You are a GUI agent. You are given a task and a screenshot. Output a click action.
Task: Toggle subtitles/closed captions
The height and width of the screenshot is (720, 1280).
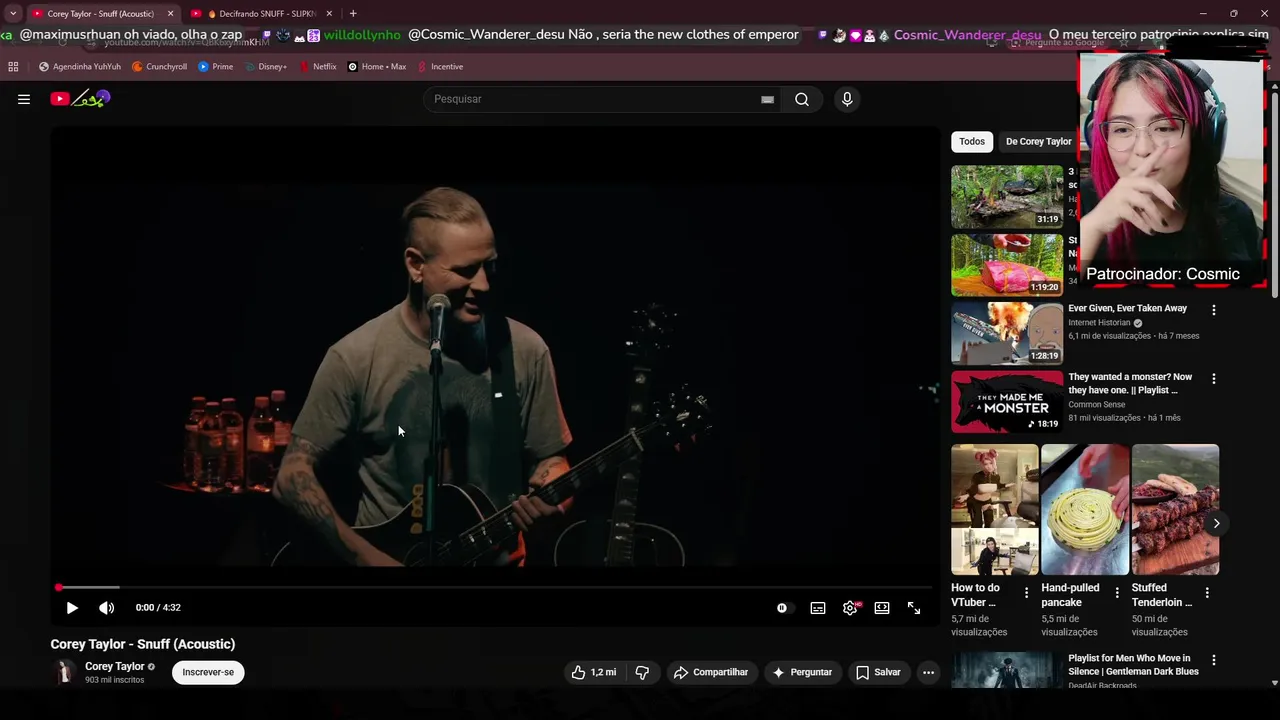click(x=818, y=608)
